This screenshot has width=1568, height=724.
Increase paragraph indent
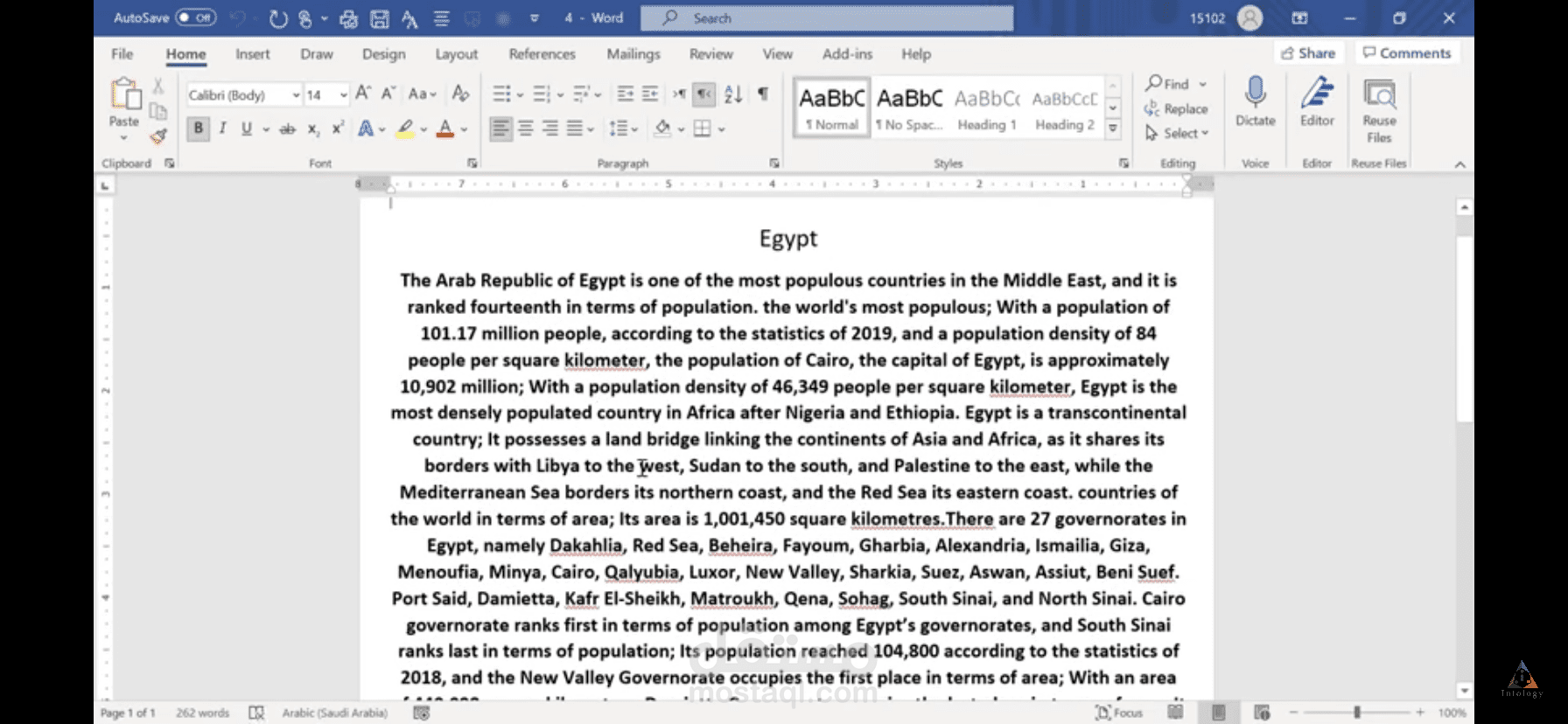(x=650, y=94)
